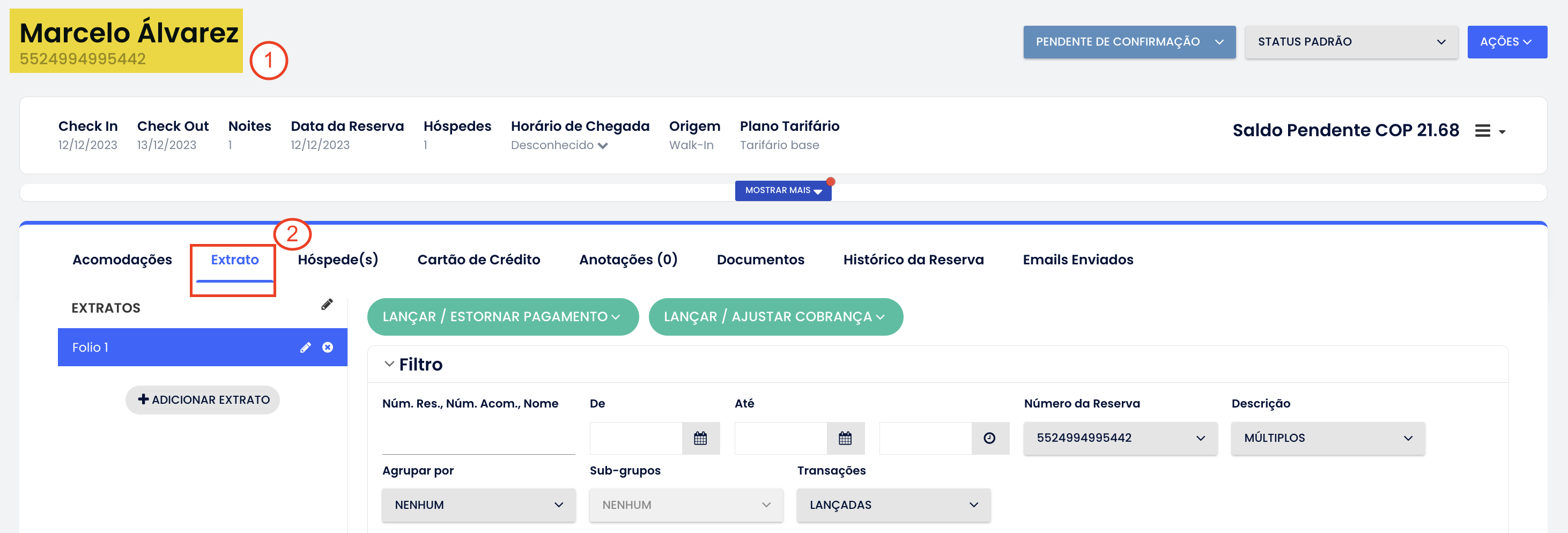Click Lançar / Estornar Pagamento button
The image size is (1568, 533).
coord(502,316)
